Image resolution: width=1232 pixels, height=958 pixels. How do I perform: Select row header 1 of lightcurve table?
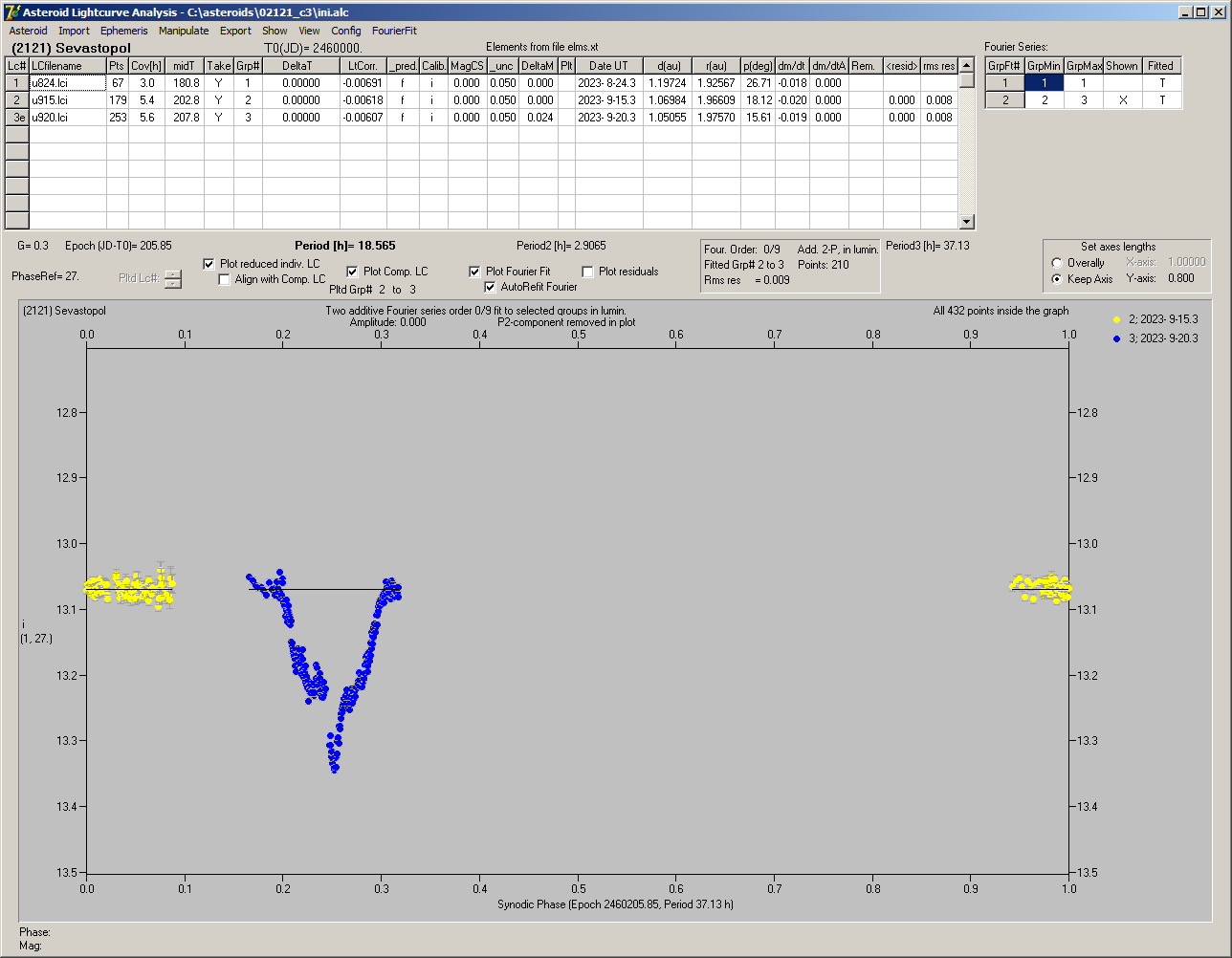click(17, 83)
